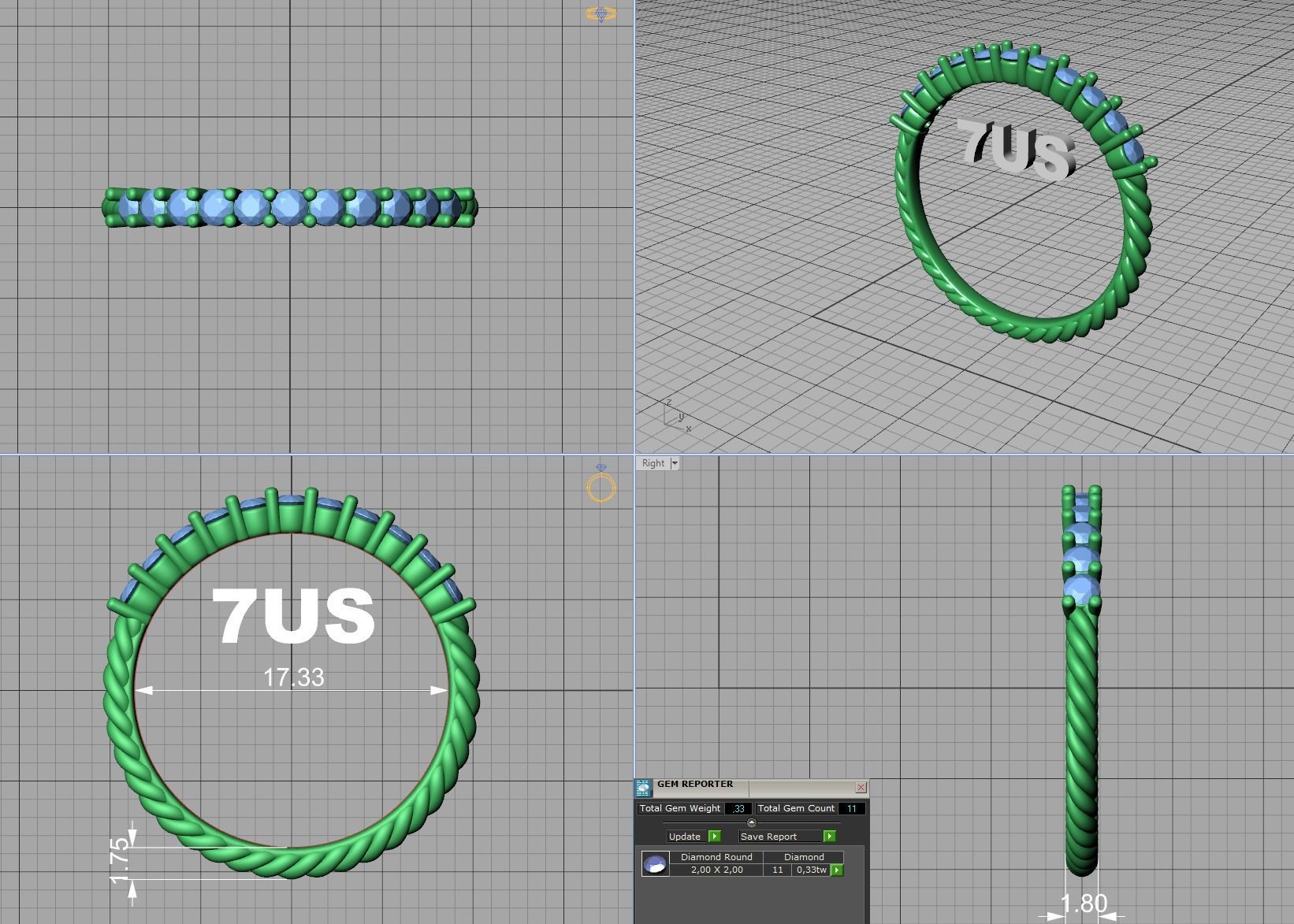
Task: Select the Diamond Round cell
Action: click(x=716, y=857)
